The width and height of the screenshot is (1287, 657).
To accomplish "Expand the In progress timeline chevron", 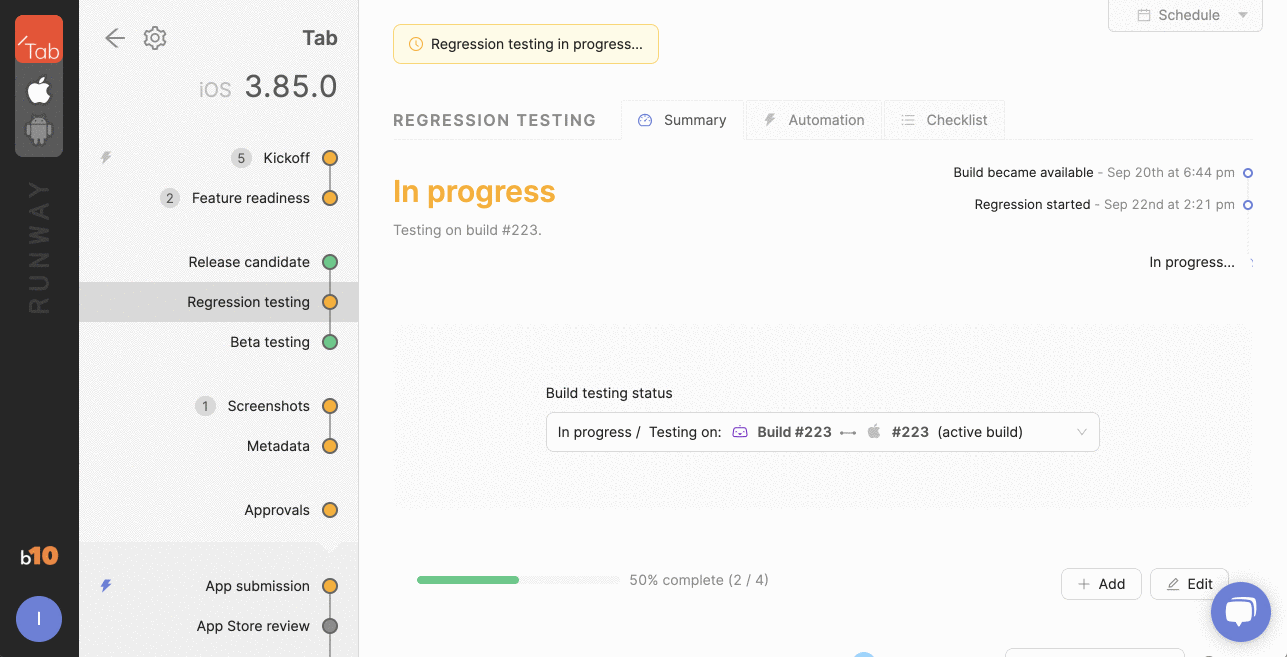I will (x=1252, y=263).
